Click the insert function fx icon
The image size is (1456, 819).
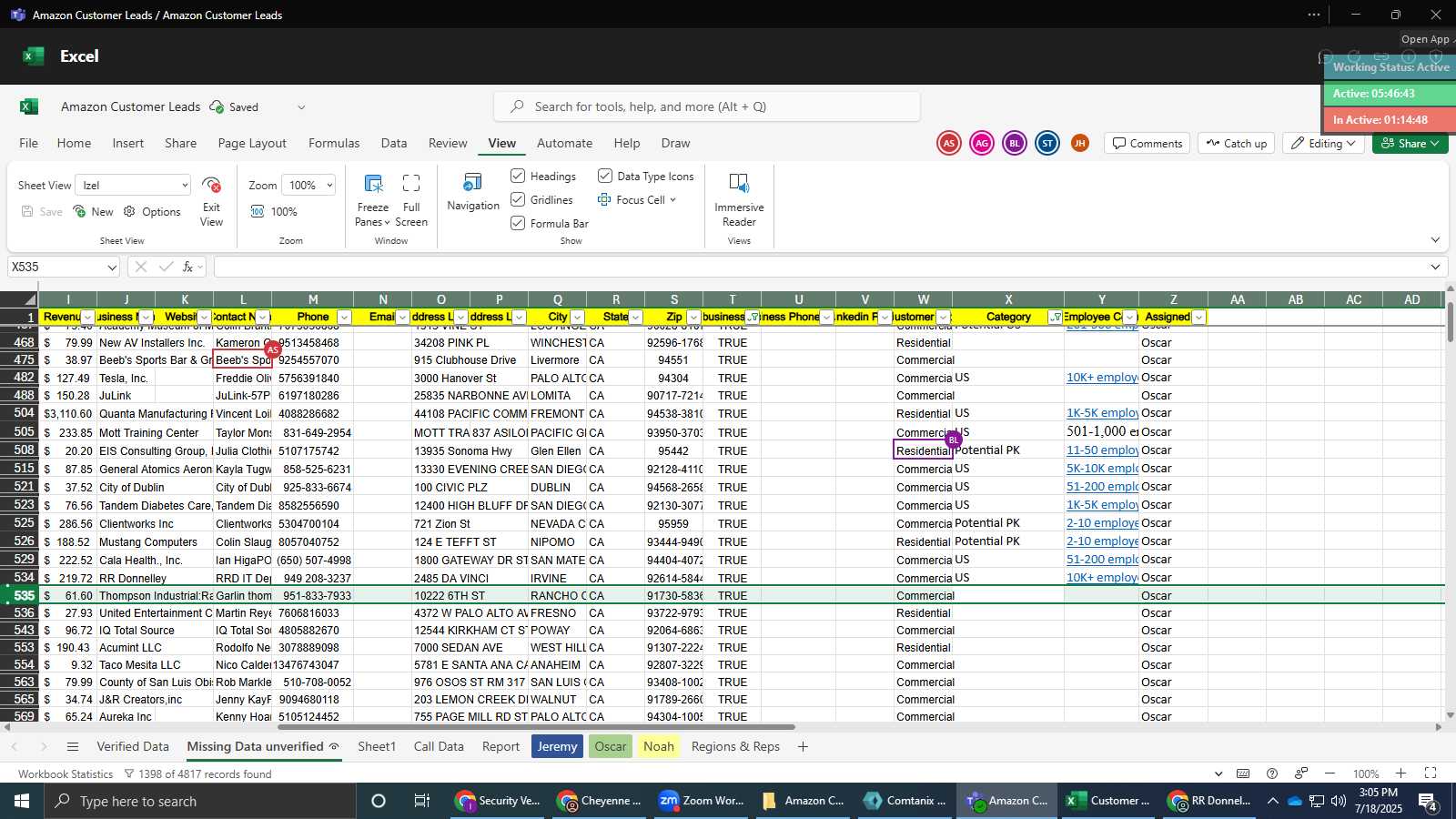(x=187, y=267)
